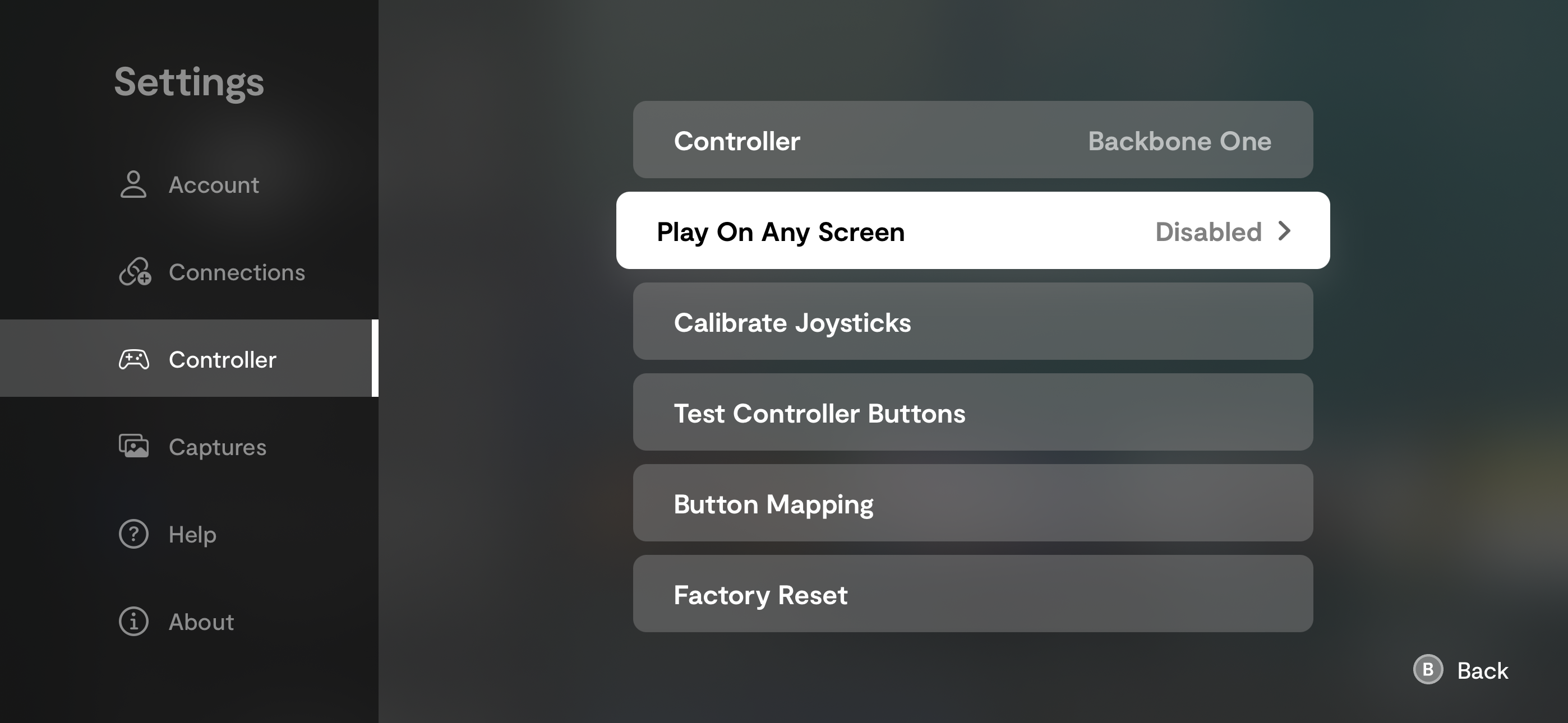The image size is (1568, 723).
Task: Open the Help menu item
Action: click(192, 535)
